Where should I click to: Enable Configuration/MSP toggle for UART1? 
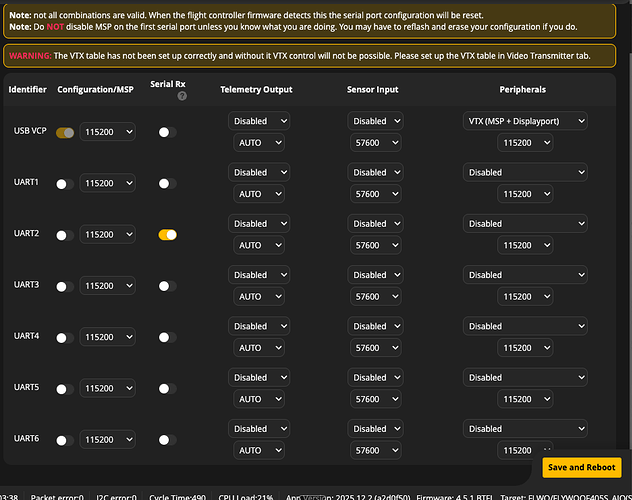(x=64, y=184)
